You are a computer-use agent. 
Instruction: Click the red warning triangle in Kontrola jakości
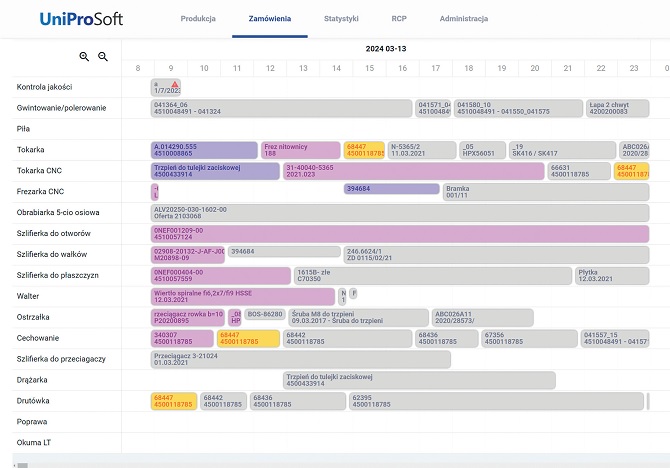pyautogui.click(x=175, y=84)
